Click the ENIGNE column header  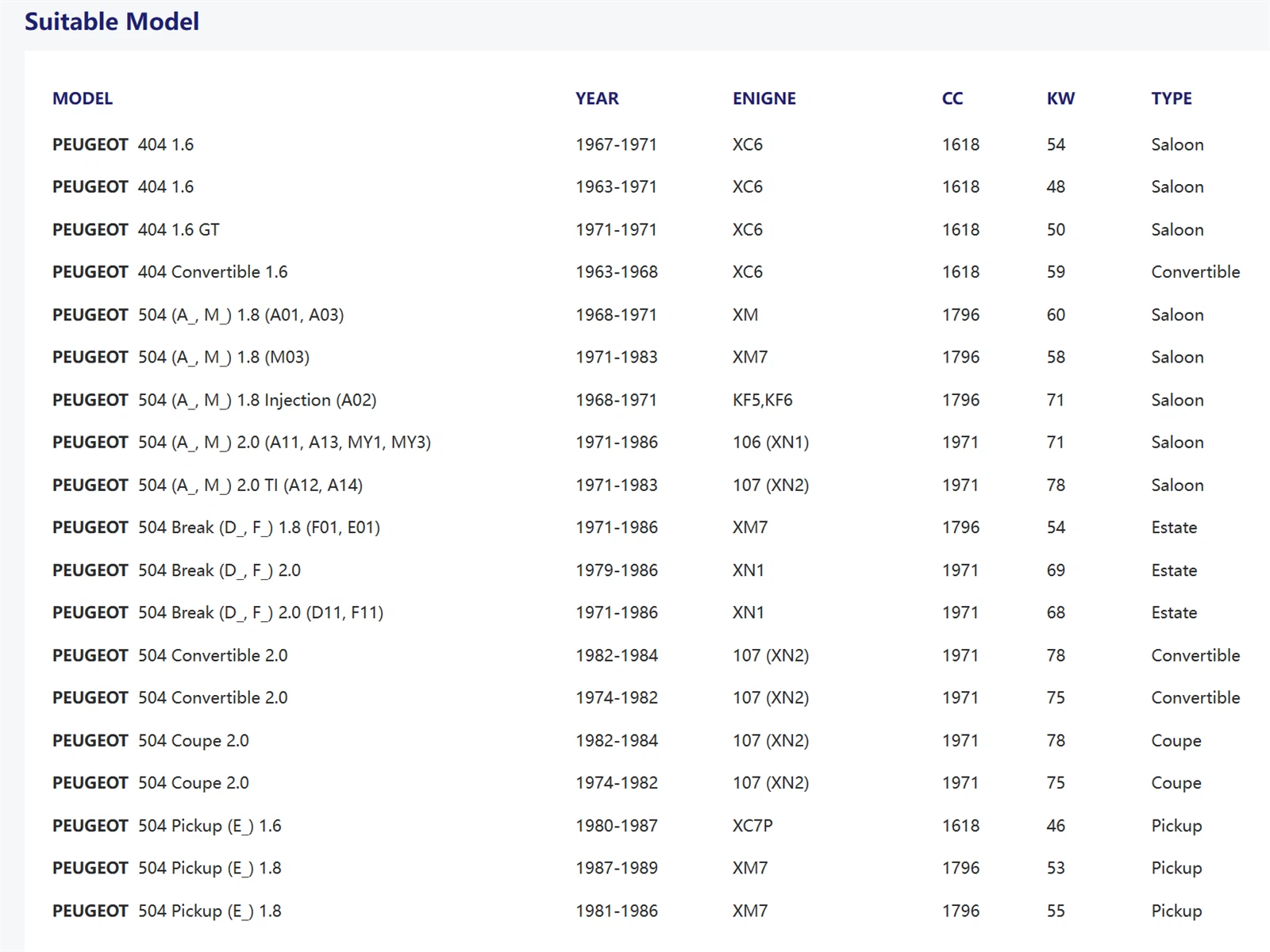(764, 98)
